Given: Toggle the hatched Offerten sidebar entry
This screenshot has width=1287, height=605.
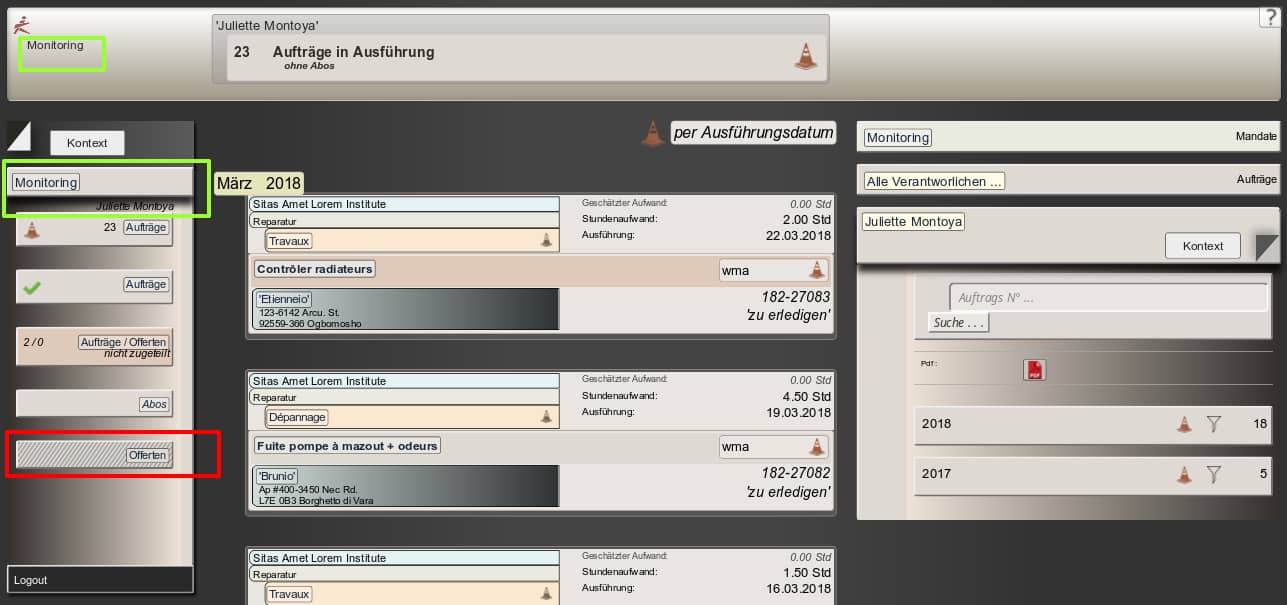Looking at the screenshot, I should click(x=94, y=456).
